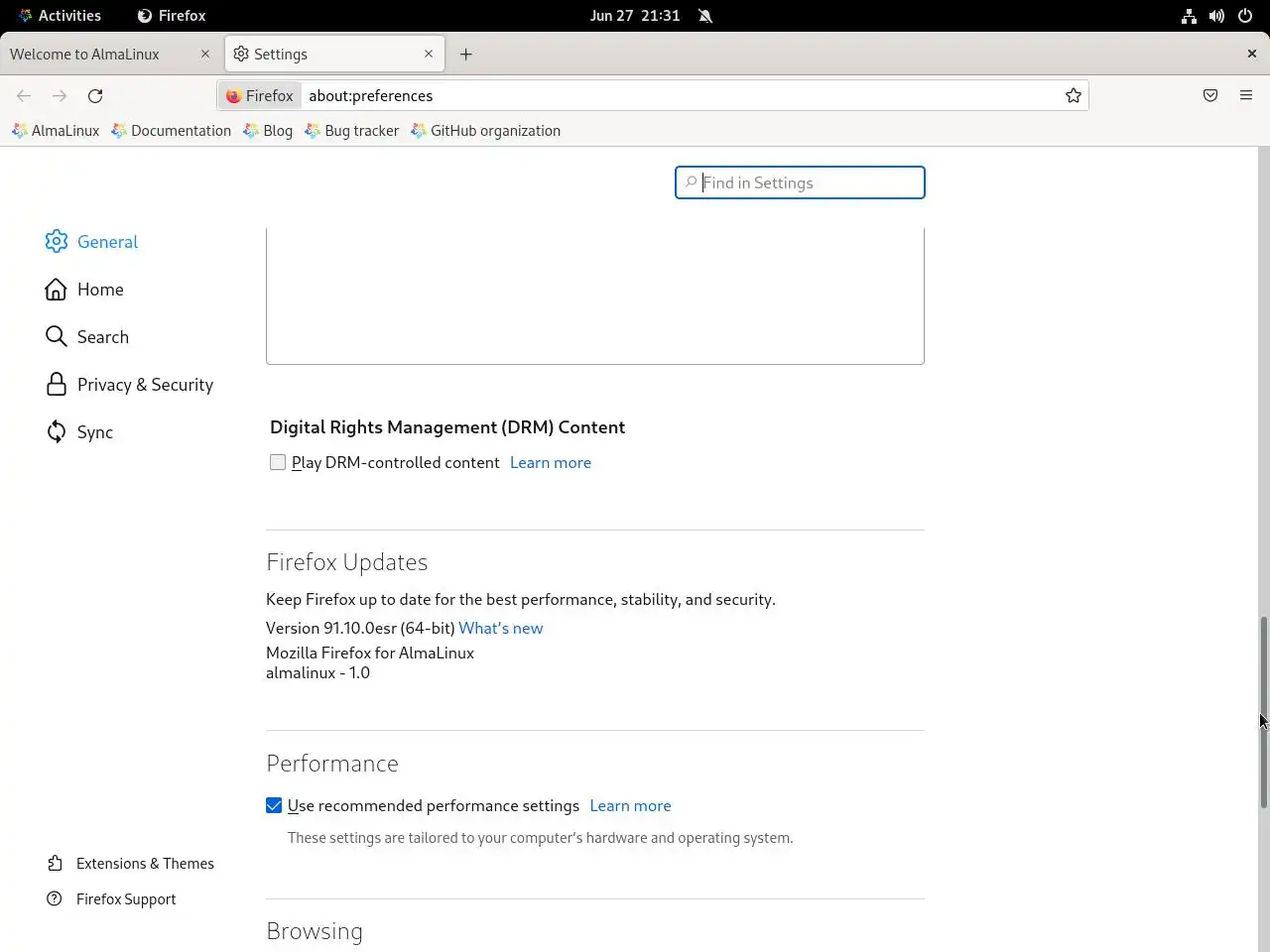Click the Home house icon in sidebar

(57, 290)
